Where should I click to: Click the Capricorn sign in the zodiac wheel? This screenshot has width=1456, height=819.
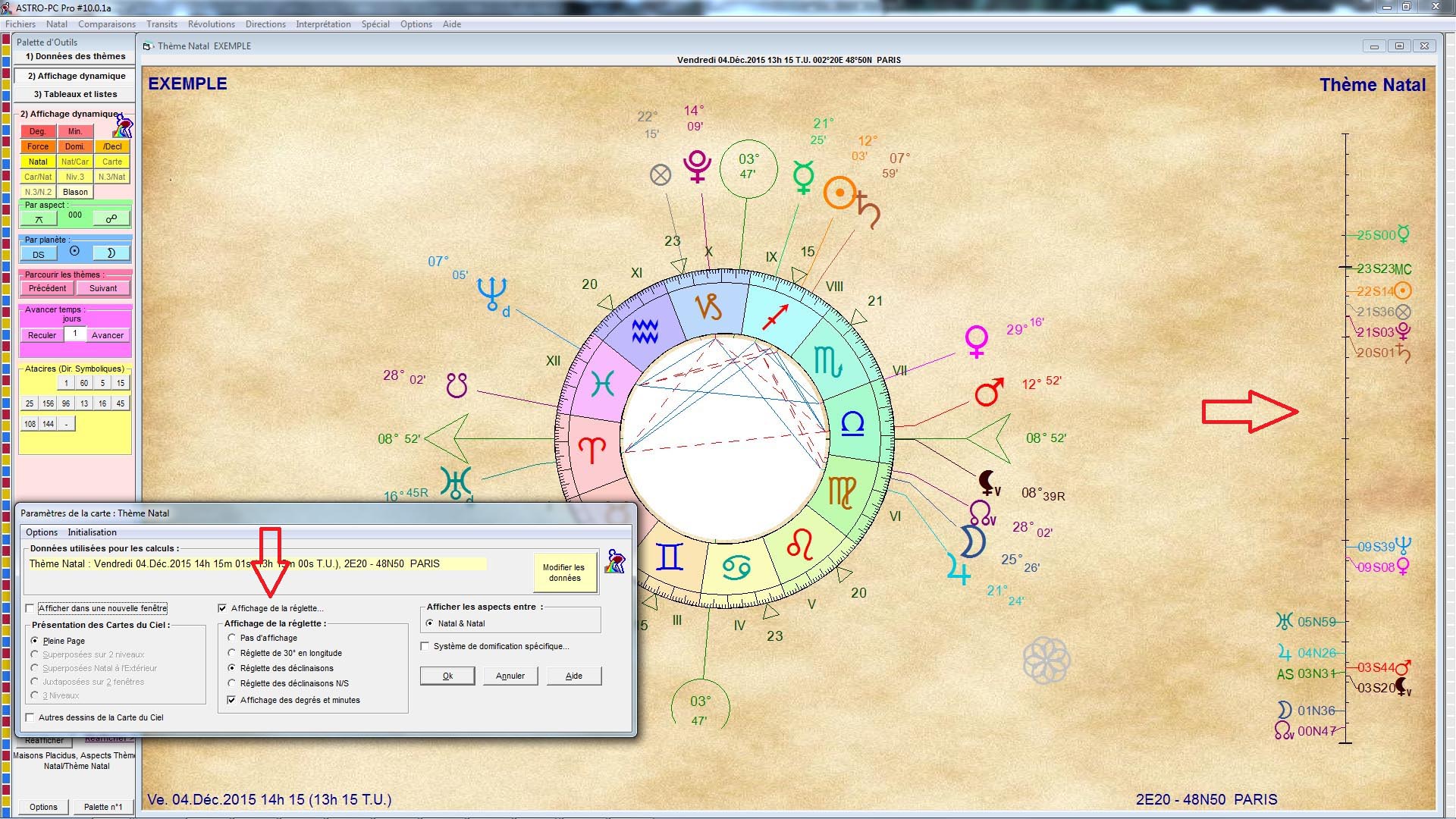tap(708, 307)
